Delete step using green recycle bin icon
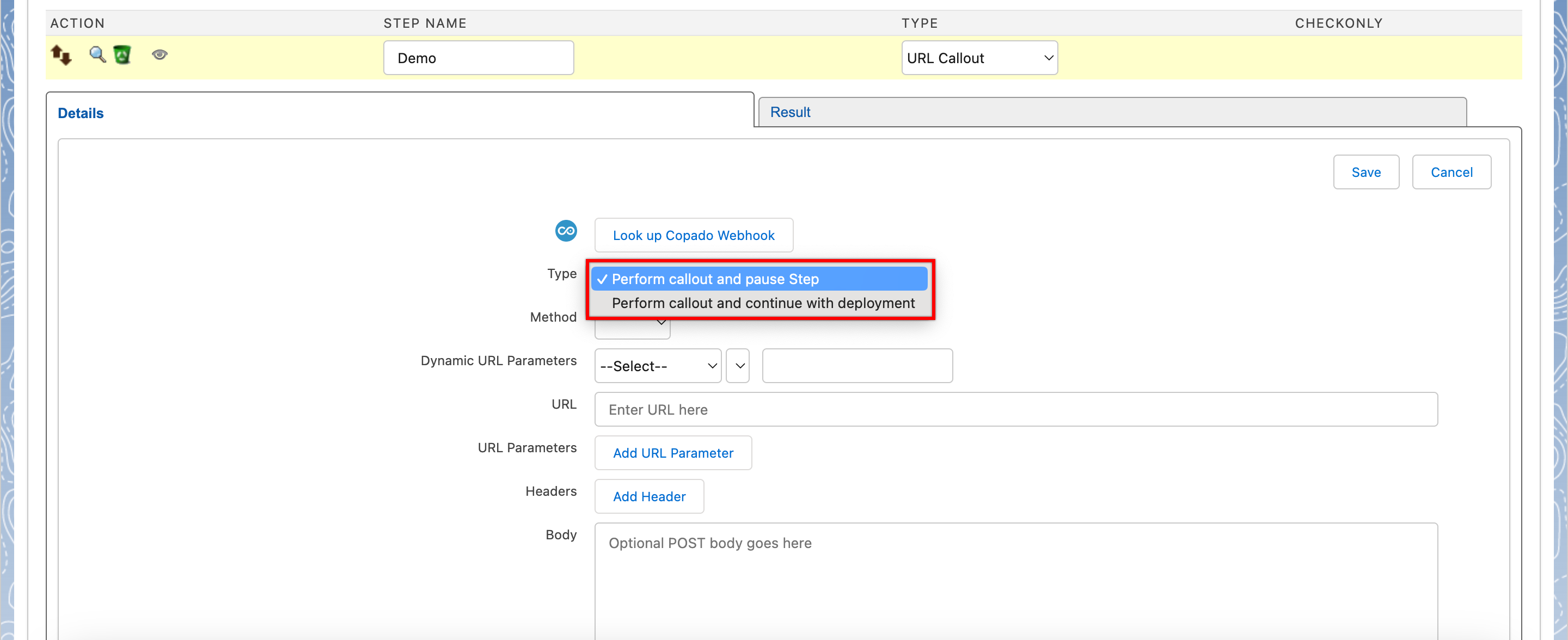The height and width of the screenshot is (640, 1568). click(x=122, y=55)
